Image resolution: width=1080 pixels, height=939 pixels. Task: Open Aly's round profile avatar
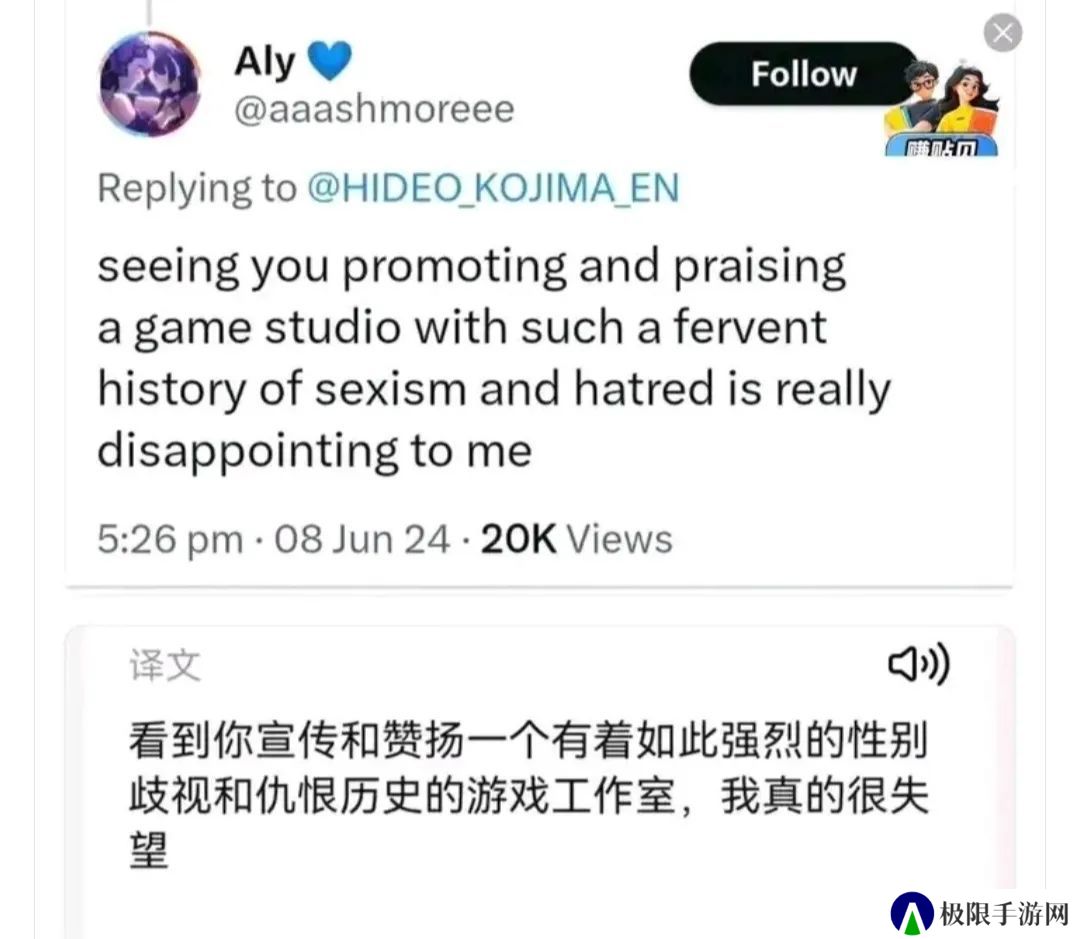(x=149, y=84)
